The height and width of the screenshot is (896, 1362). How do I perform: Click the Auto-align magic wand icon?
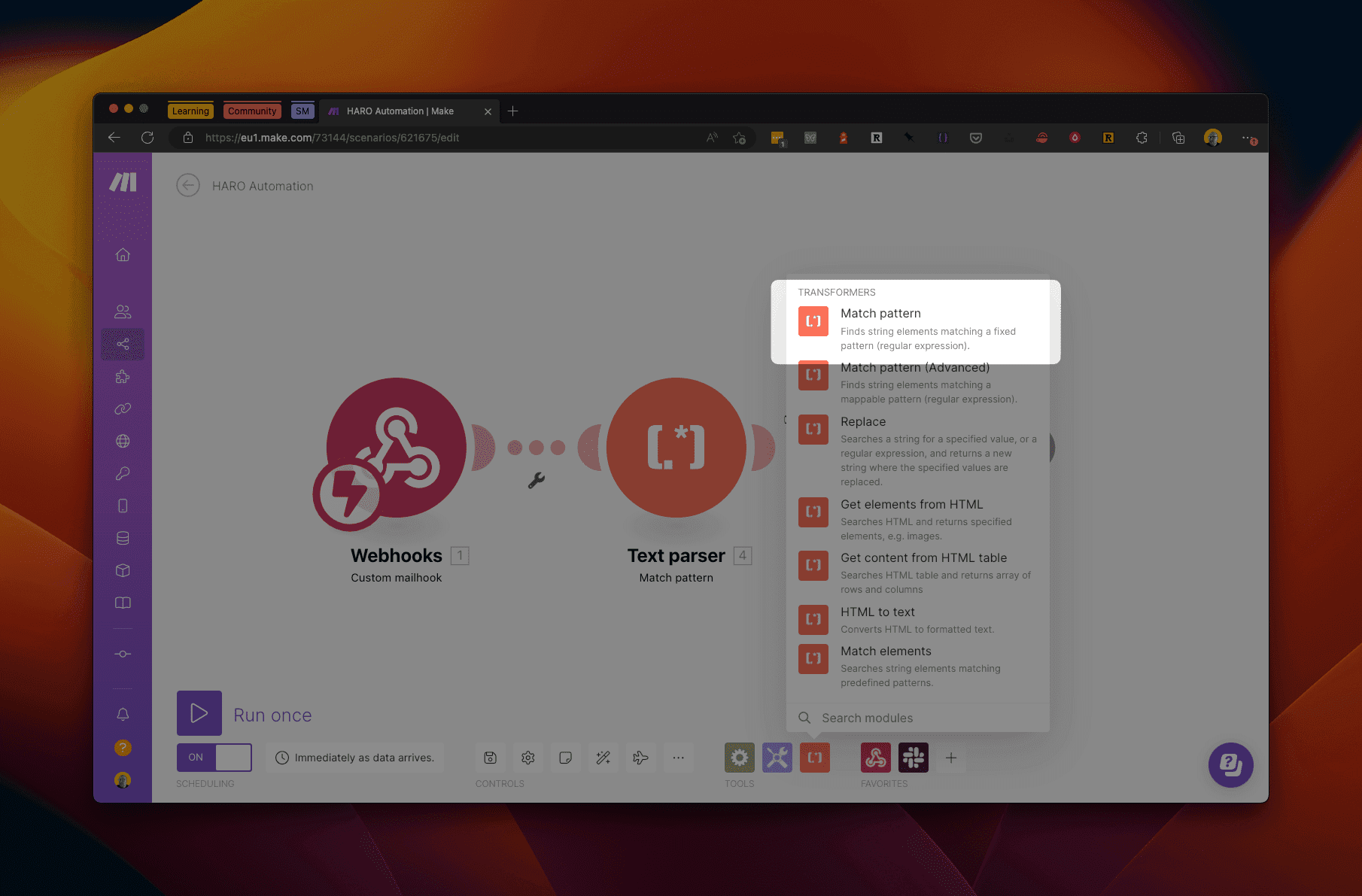(x=603, y=758)
